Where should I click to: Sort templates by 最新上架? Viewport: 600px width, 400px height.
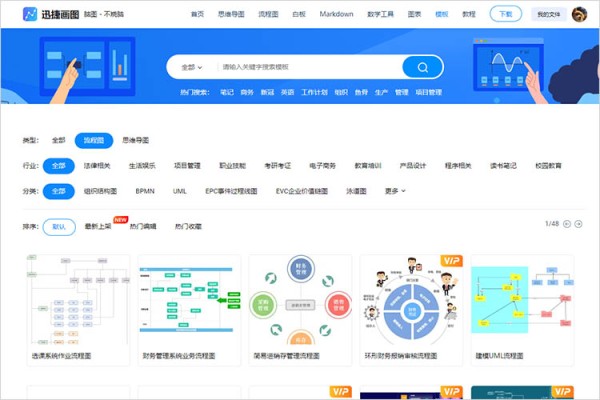click(98, 227)
